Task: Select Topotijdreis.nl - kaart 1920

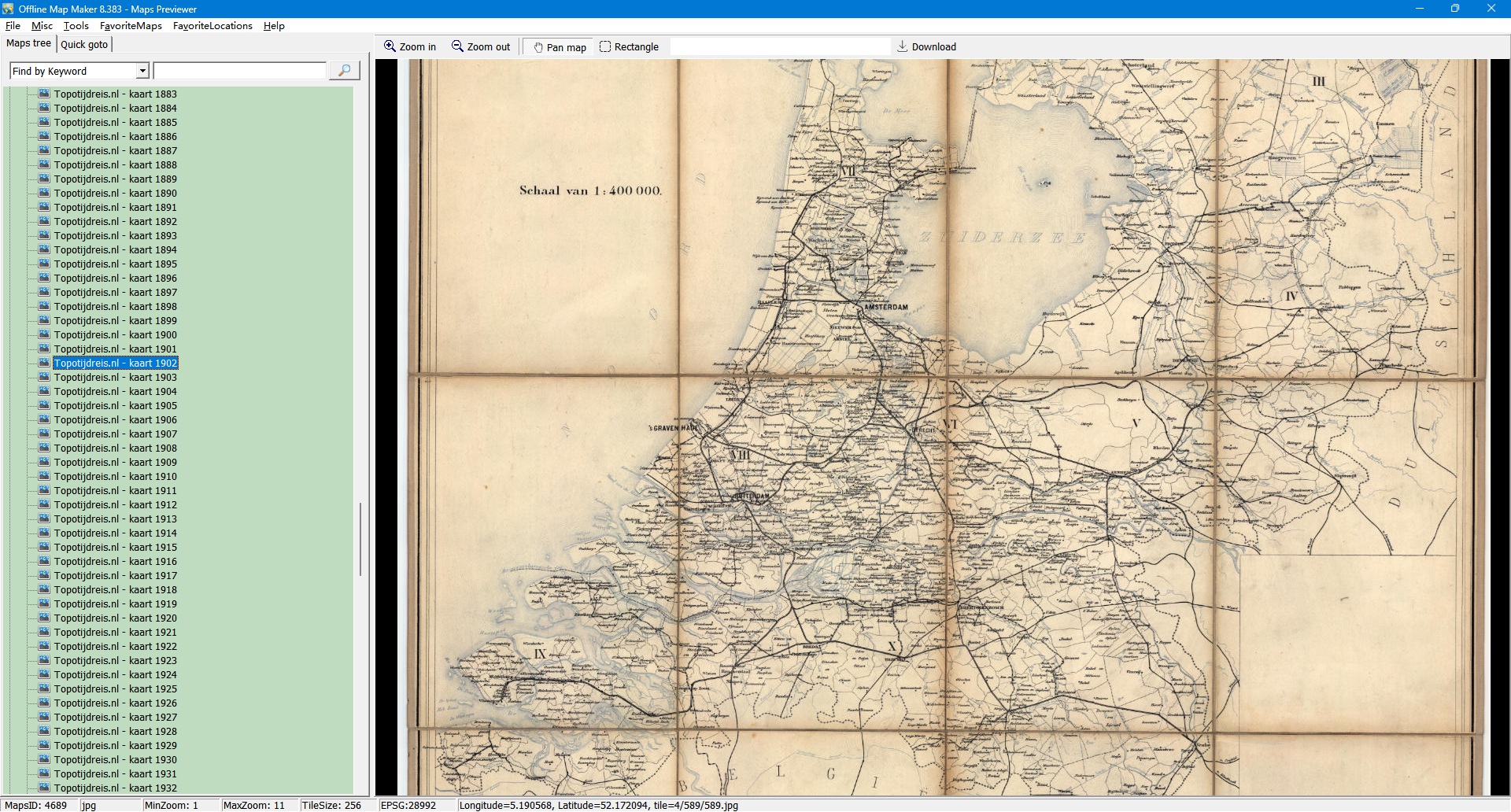Action: [x=115, y=618]
